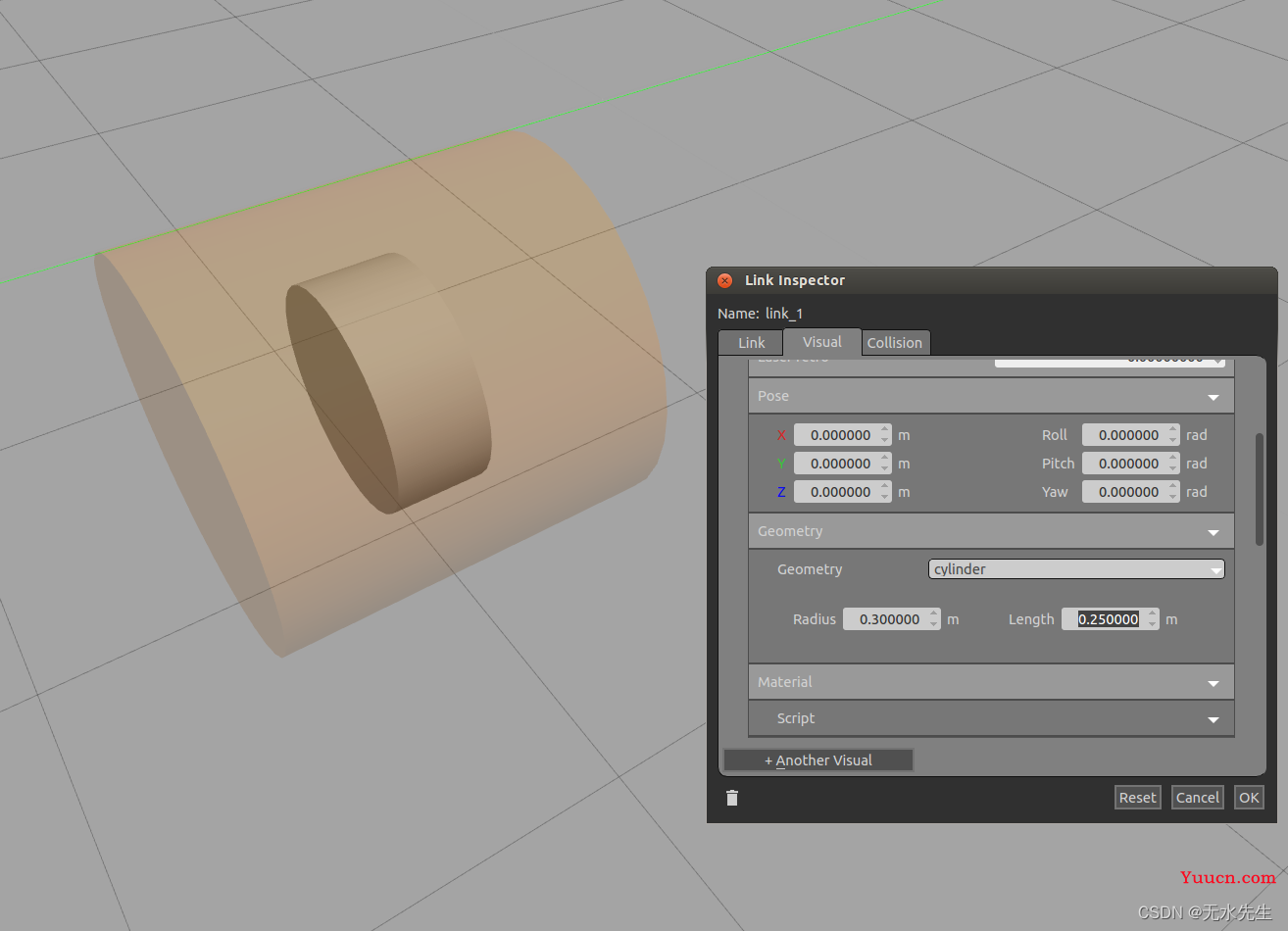This screenshot has width=1288, height=931.
Task: Click the Link Inspector vertical scrollbar
Action: 1260,489
